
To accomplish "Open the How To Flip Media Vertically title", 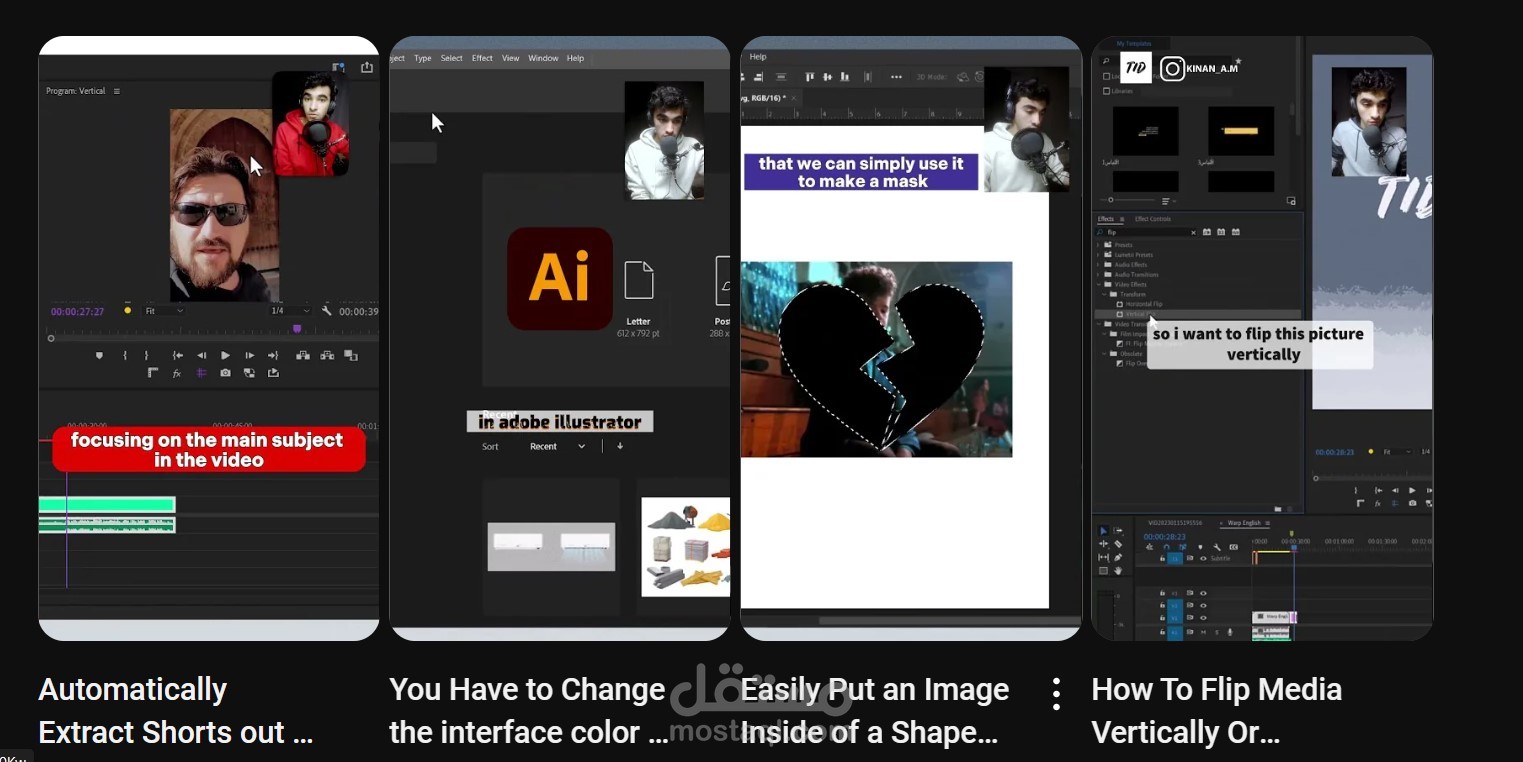I will click(1216, 711).
